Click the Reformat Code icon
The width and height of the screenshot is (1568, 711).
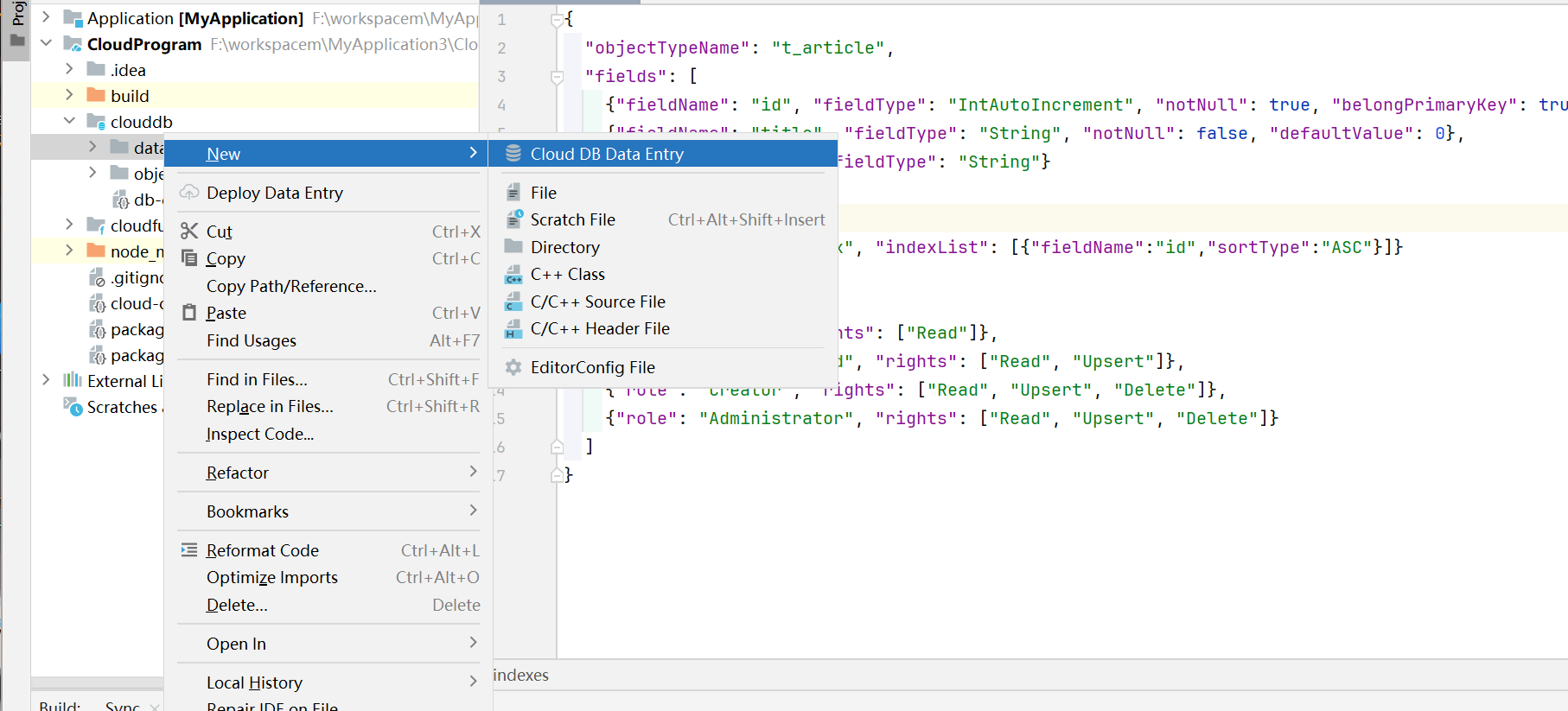189,550
